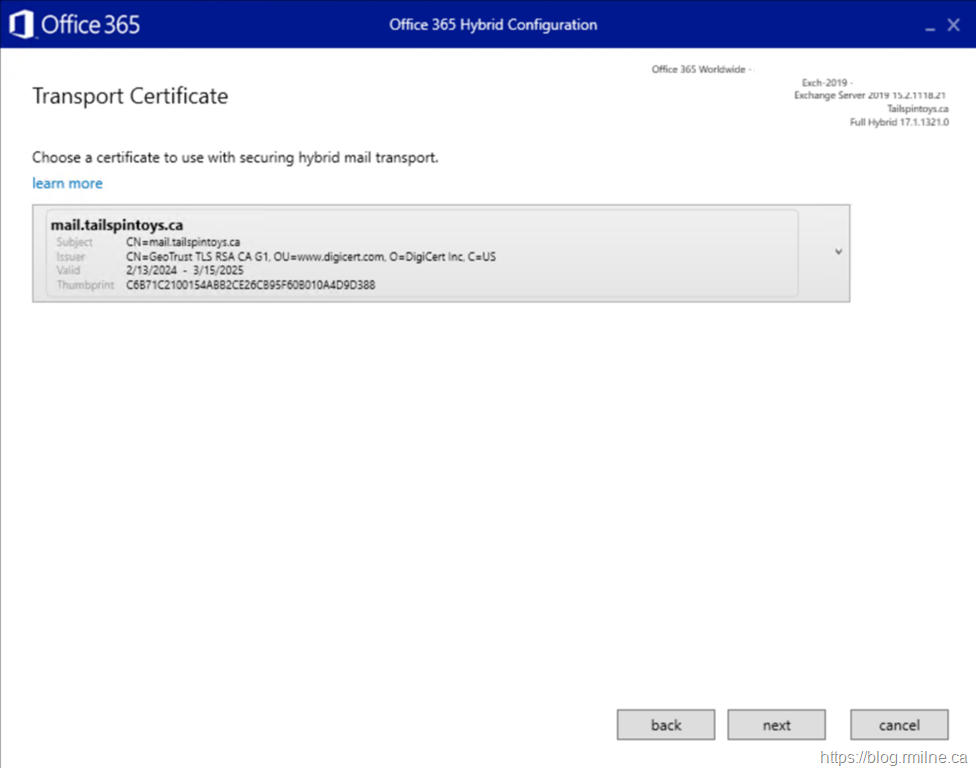This screenshot has width=976, height=768.
Task: Click the Office 365 logo icon
Action: pos(22,24)
